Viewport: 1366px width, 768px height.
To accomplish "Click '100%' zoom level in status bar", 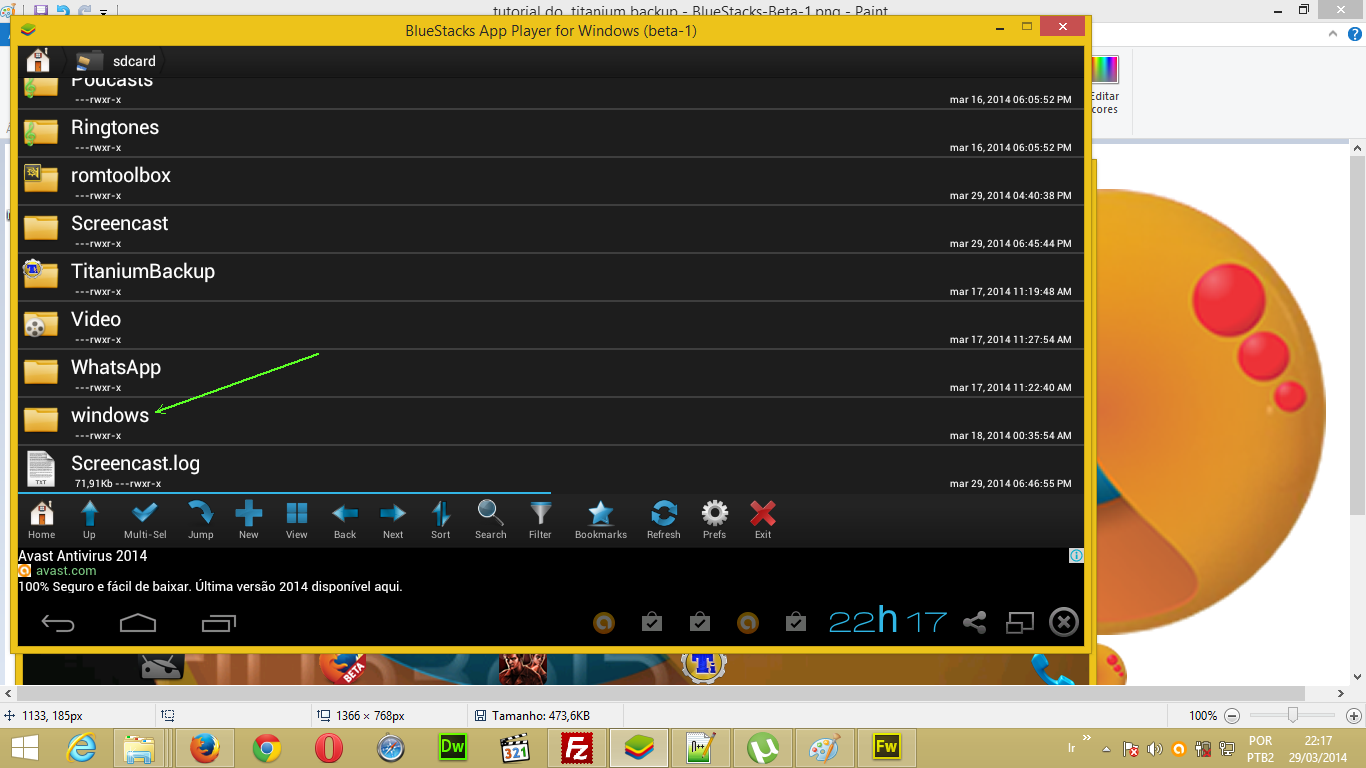I will (x=1203, y=716).
